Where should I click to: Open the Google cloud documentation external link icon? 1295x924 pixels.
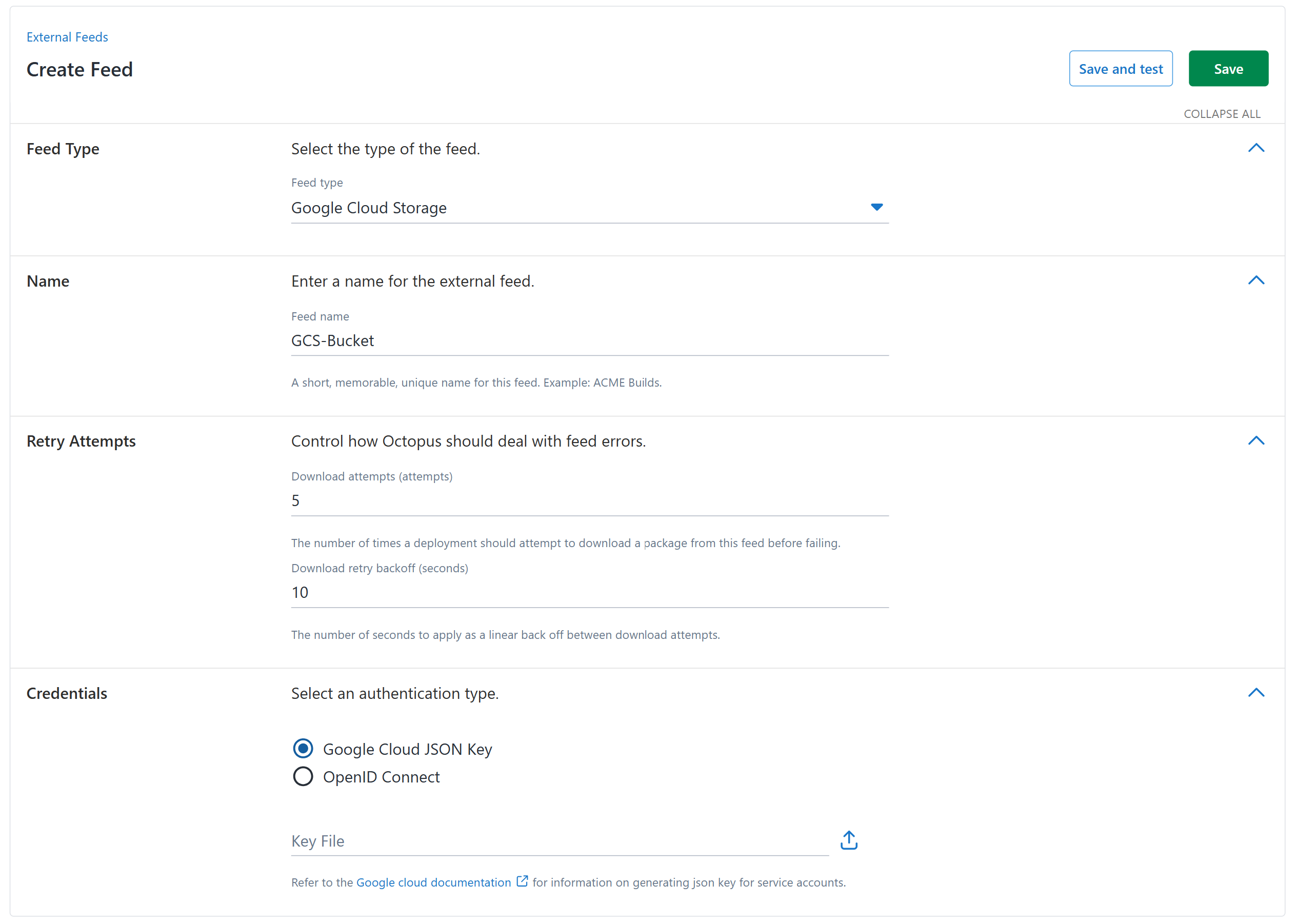pos(521,881)
